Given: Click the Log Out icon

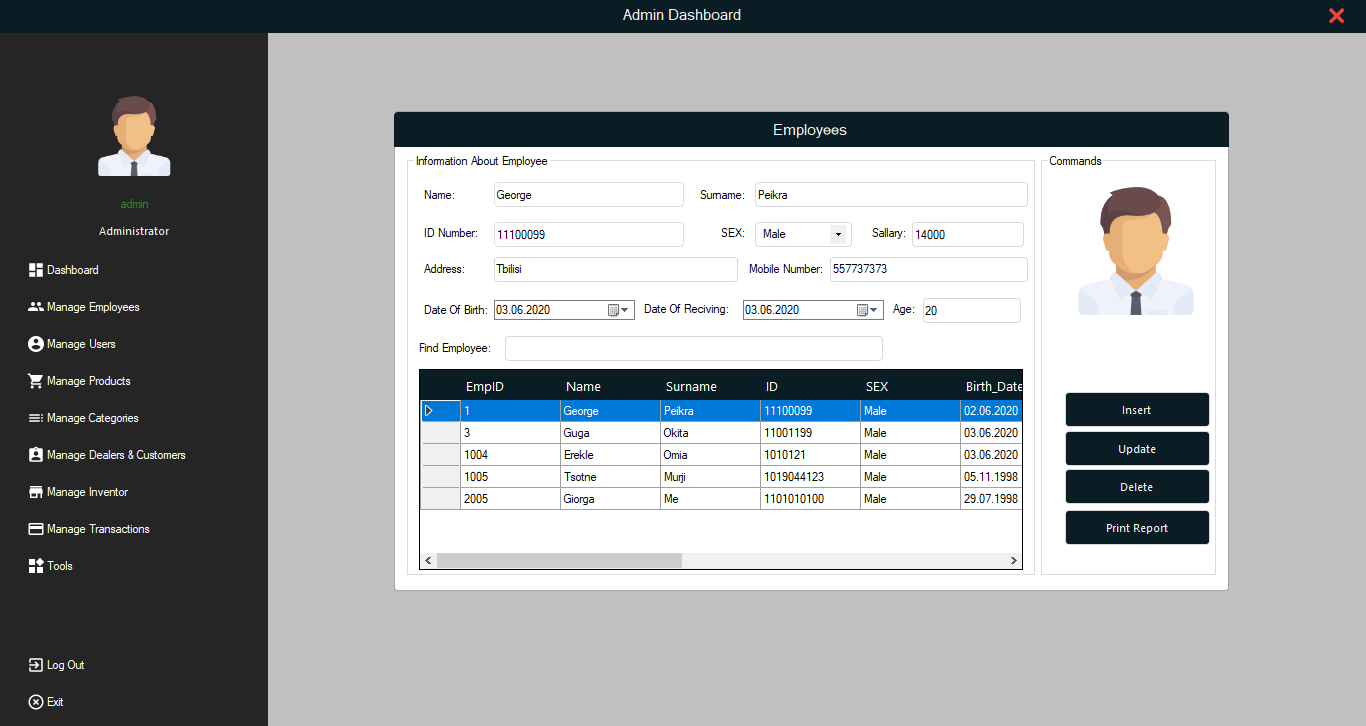Looking at the screenshot, I should click(36, 665).
